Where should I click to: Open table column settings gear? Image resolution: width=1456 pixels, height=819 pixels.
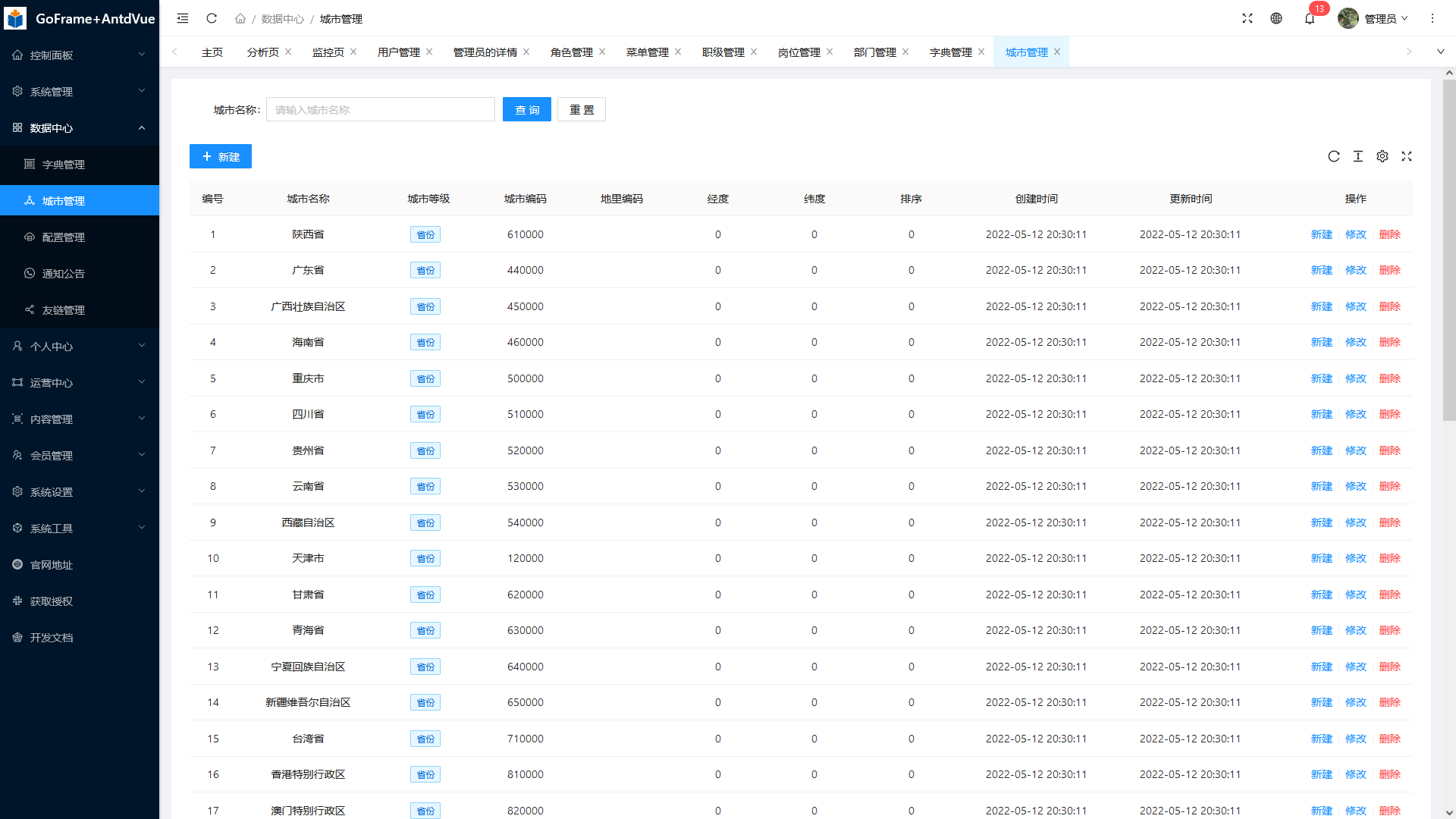pos(1382,156)
